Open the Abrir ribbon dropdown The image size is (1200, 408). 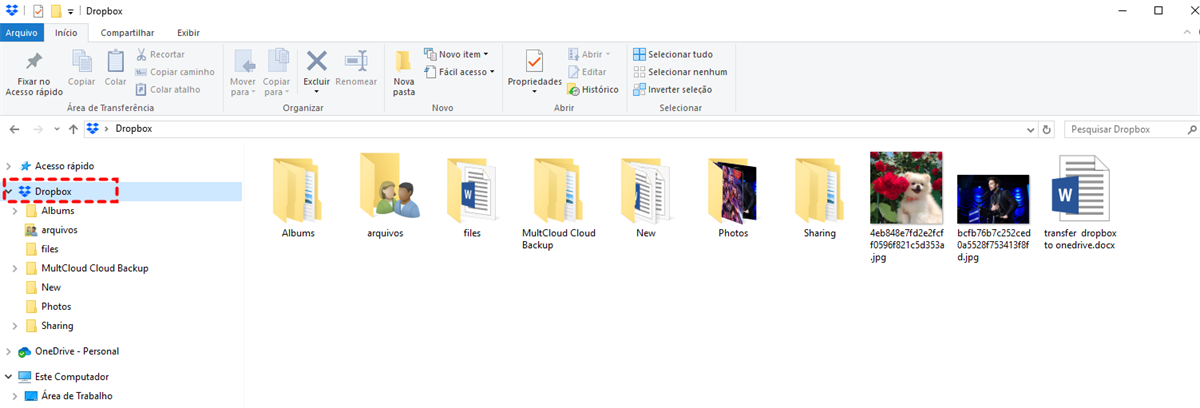(589, 54)
